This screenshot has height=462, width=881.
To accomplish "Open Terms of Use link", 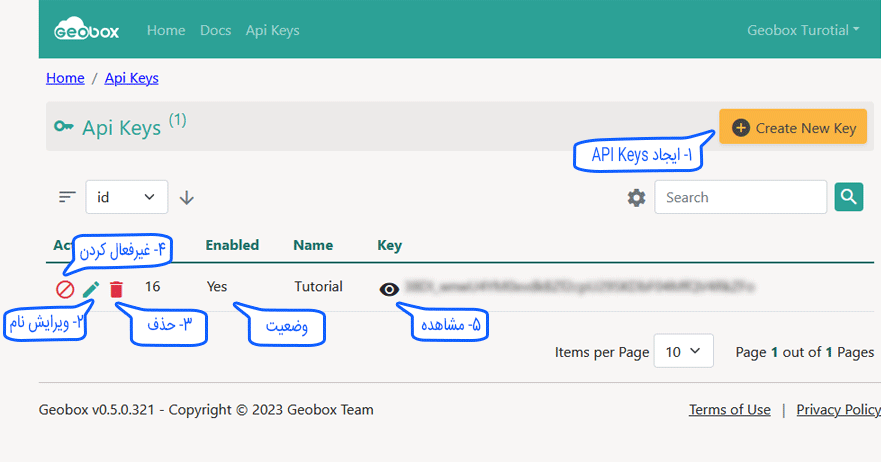I will tap(729, 410).
